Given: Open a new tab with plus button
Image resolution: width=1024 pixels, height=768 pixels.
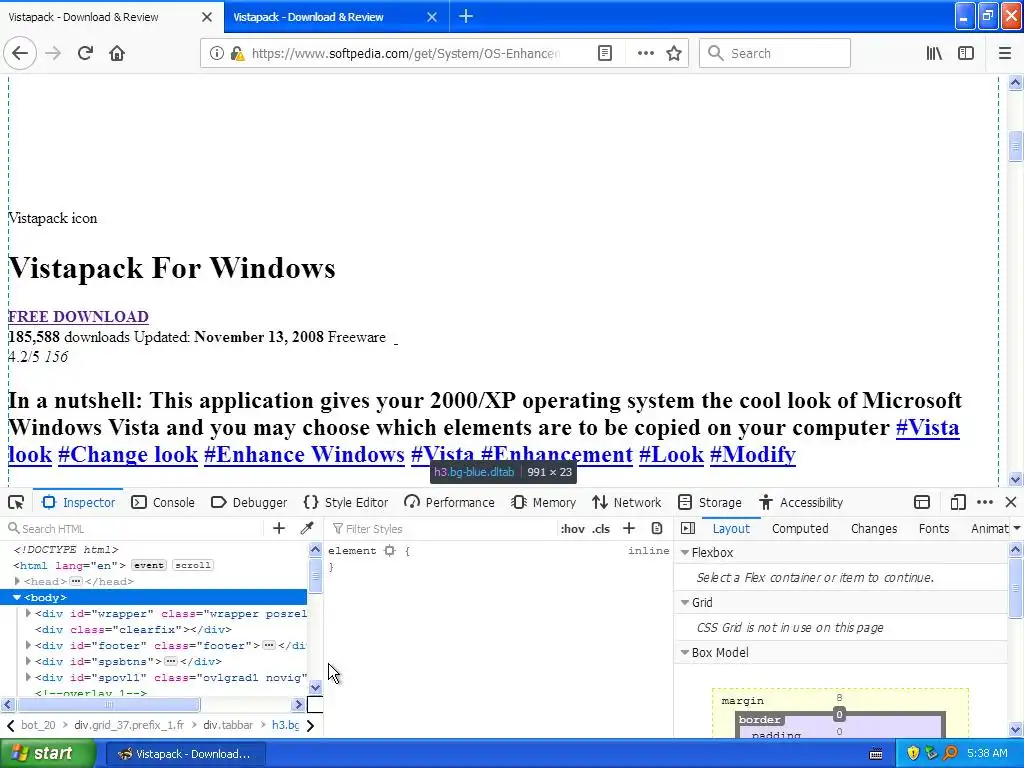Looking at the screenshot, I should (x=466, y=16).
